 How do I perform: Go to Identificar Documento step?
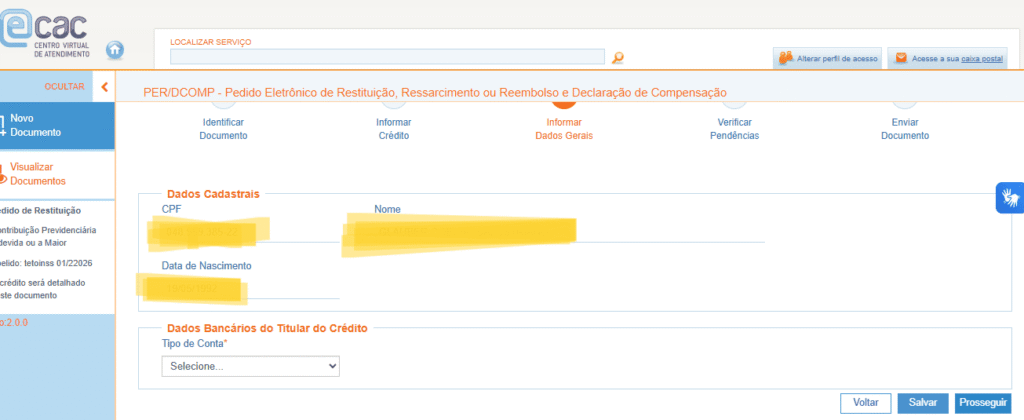point(223,128)
